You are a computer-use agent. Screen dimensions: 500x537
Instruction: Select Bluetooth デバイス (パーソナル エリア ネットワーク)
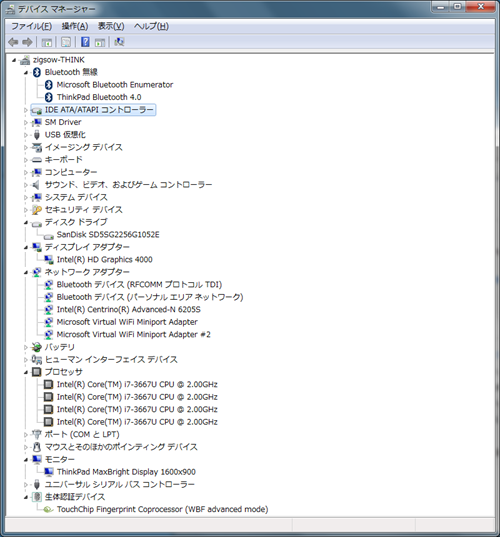point(150,297)
